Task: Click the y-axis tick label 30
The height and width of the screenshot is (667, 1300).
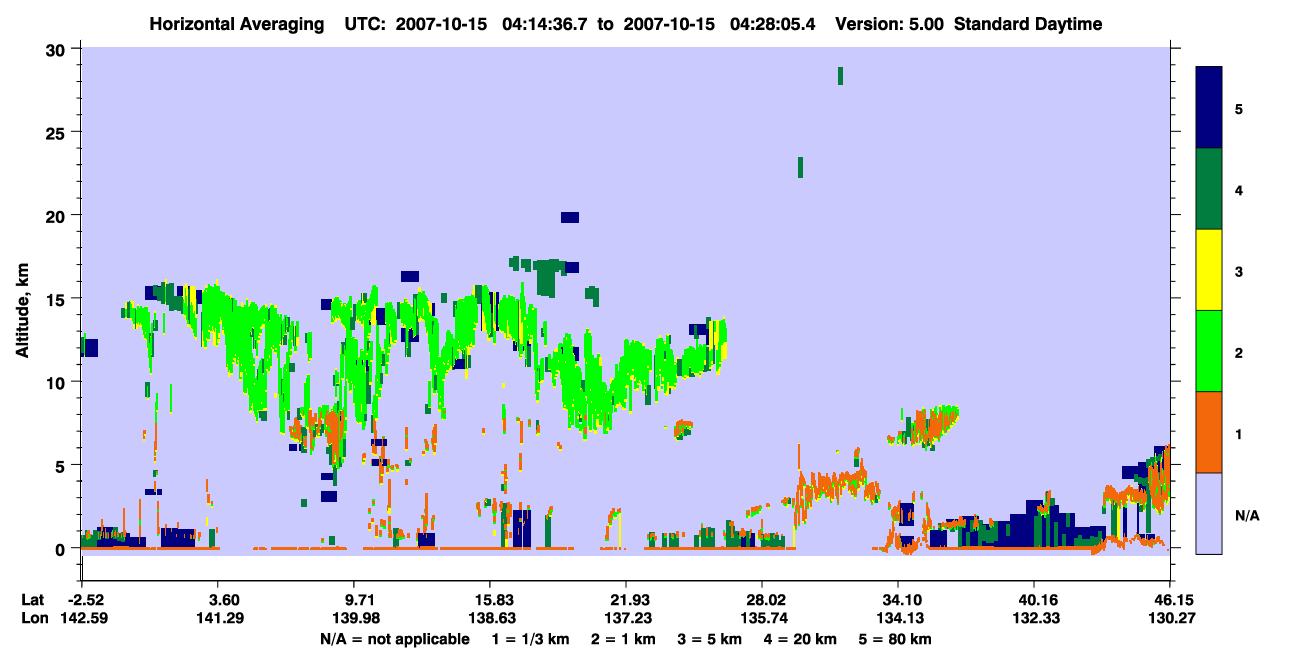Action: pos(58,48)
